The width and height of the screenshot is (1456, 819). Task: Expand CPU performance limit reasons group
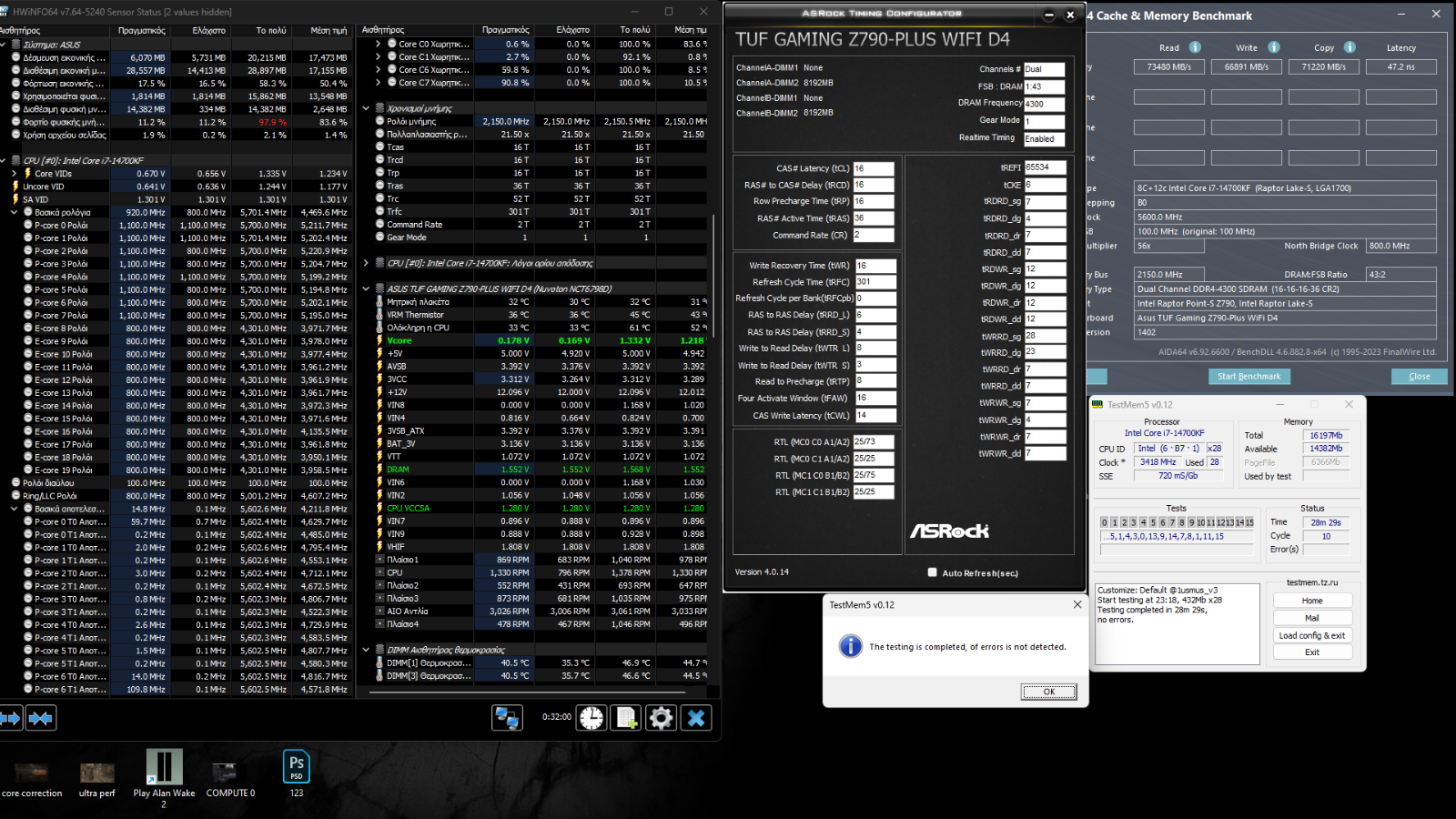[x=366, y=263]
